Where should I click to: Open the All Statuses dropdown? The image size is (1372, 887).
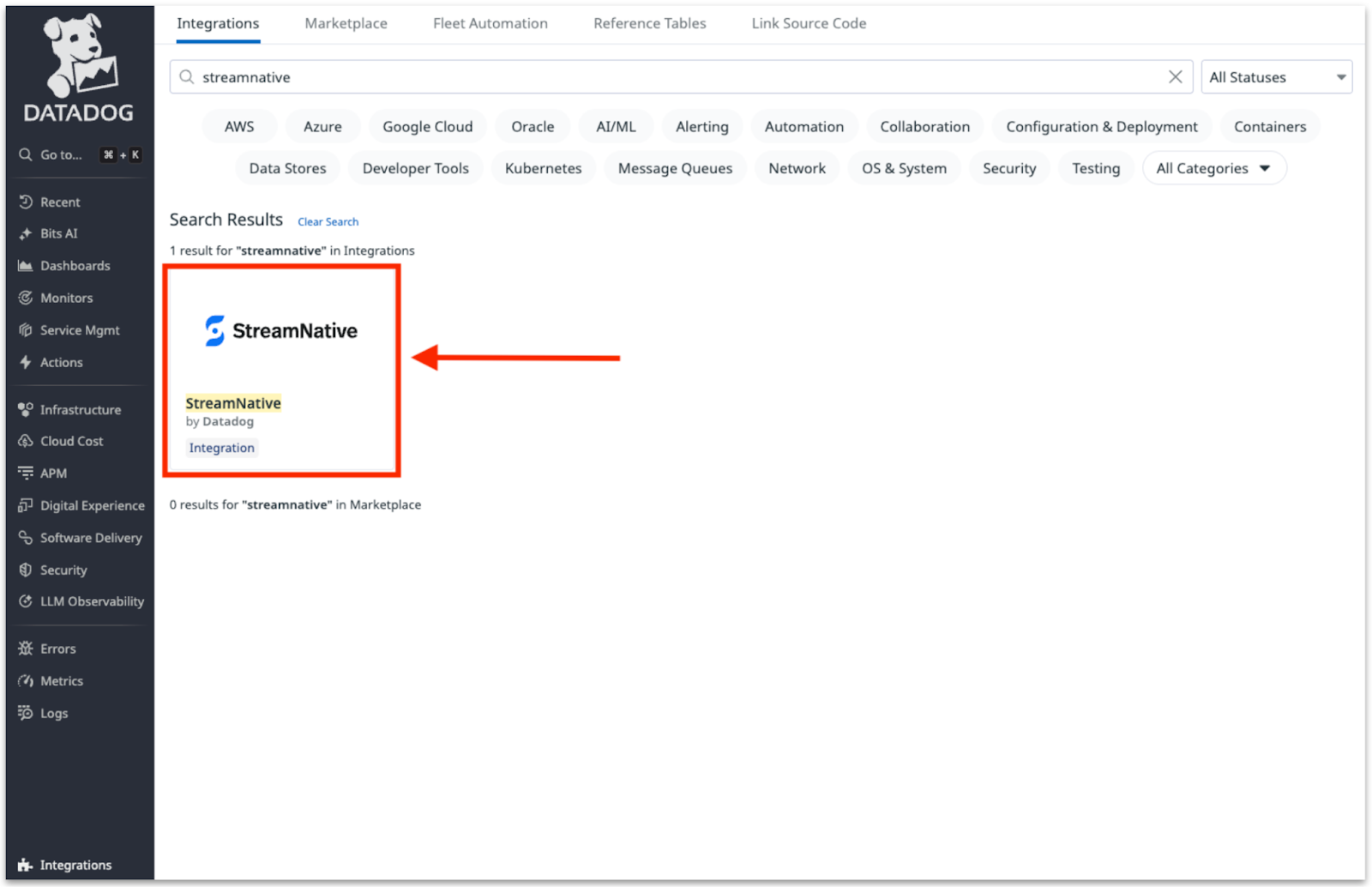pyautogui.click(x=1276, y=77)
